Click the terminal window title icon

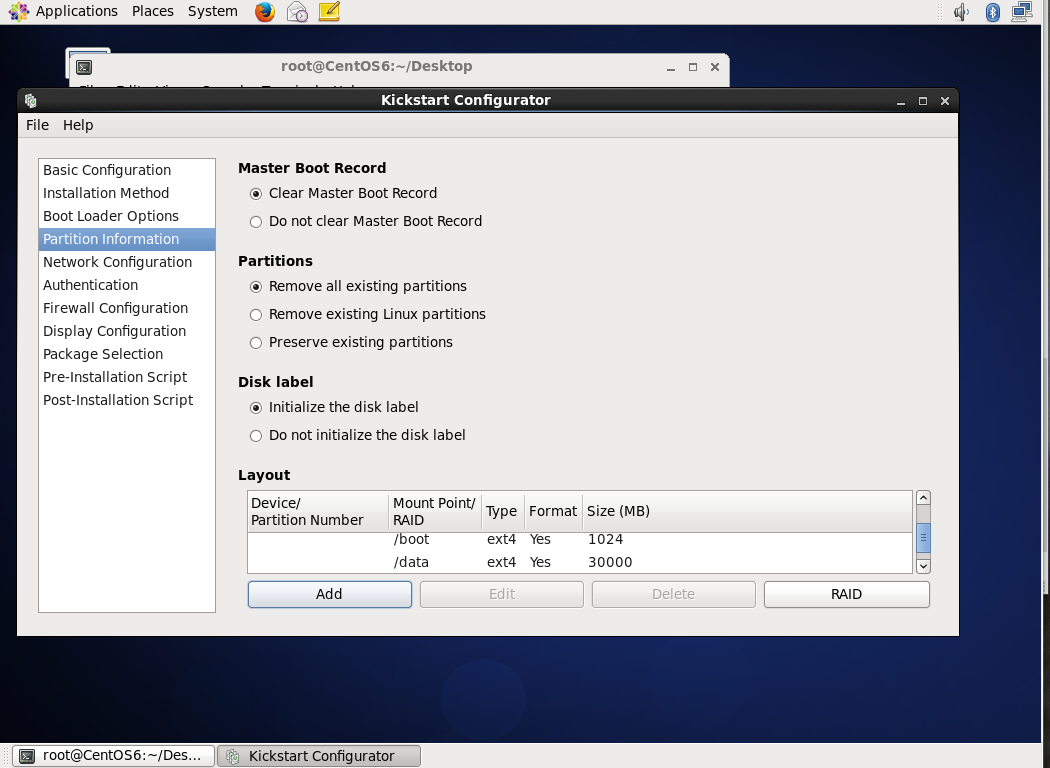84,67
